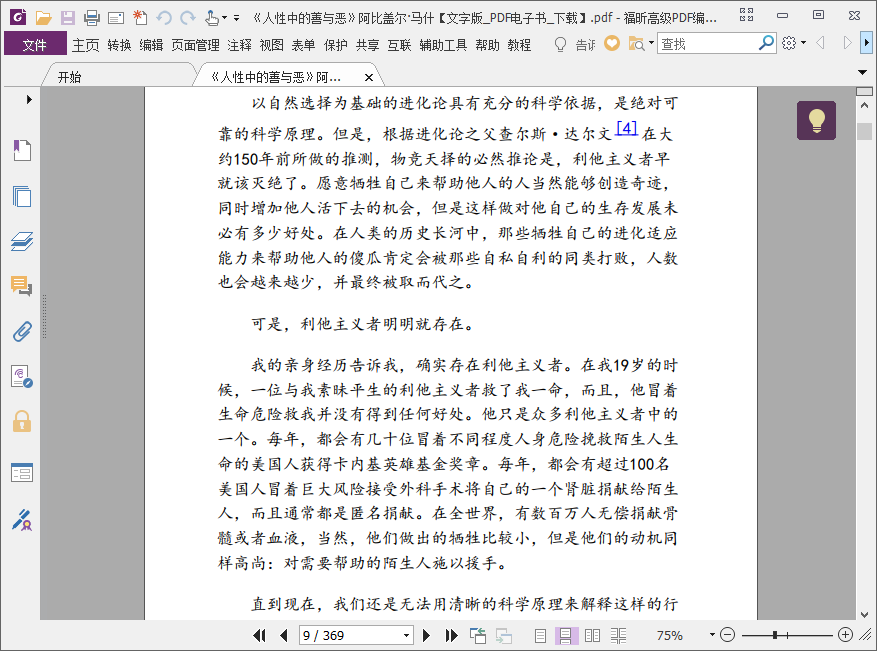The image size is (877, 651).
Task: Expand the ribbon scroll right arrow
Action: pos(866,43)
